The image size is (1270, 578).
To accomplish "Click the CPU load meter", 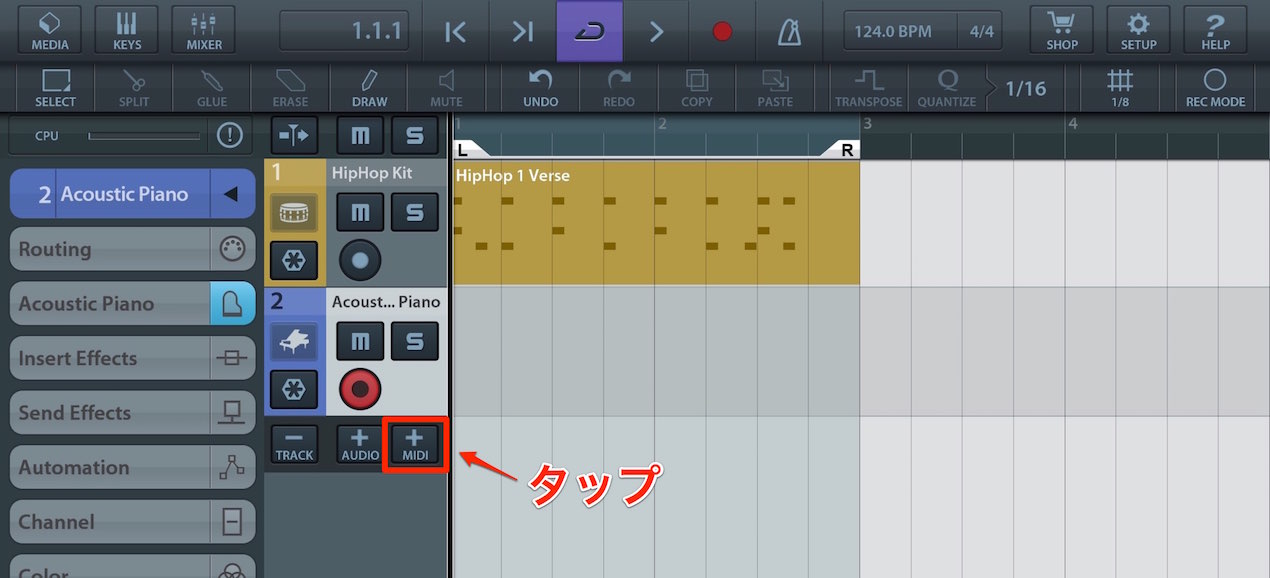I will tap(145, 136).
